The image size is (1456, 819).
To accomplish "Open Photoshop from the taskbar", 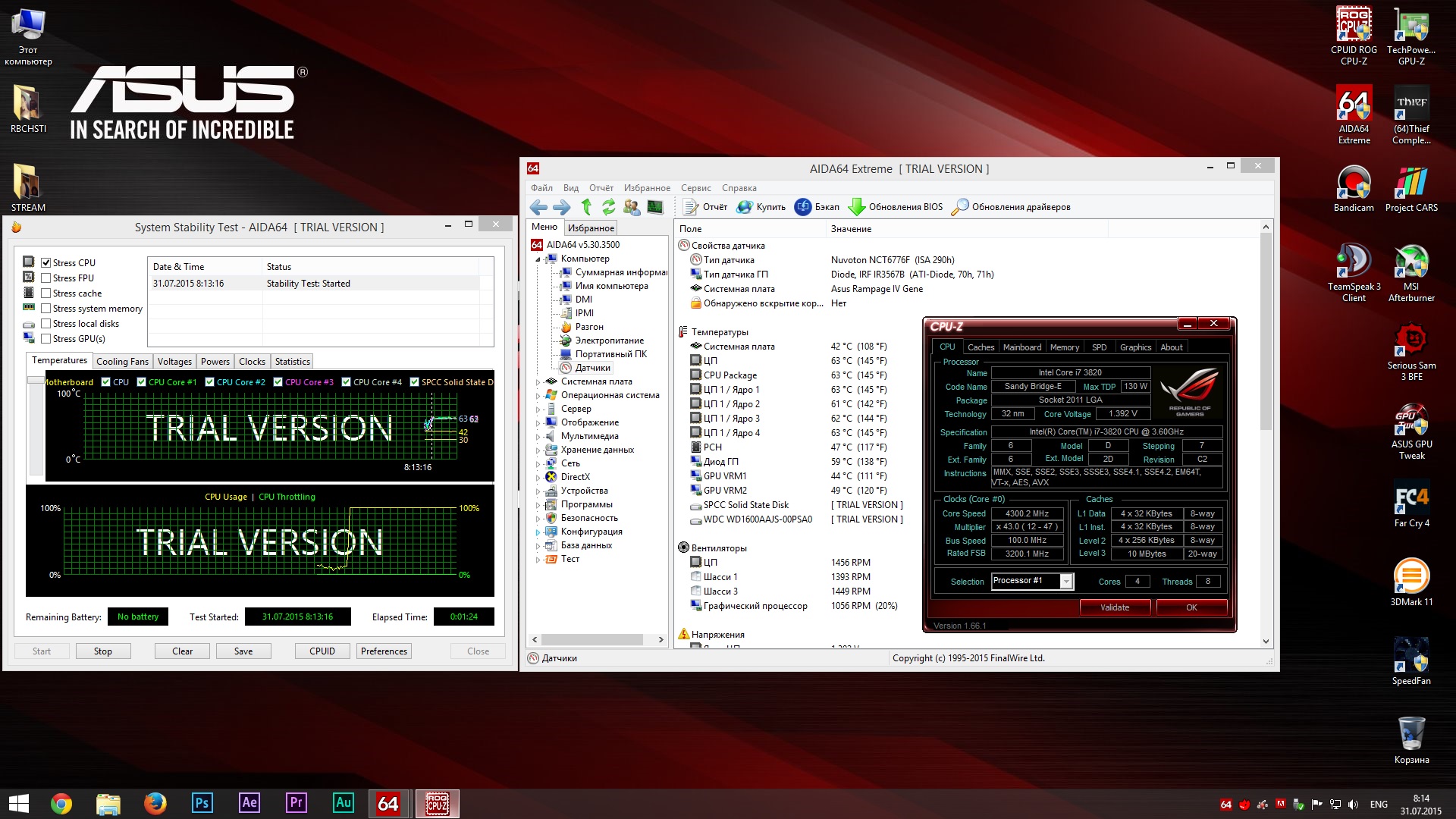I will pos(202,803).
